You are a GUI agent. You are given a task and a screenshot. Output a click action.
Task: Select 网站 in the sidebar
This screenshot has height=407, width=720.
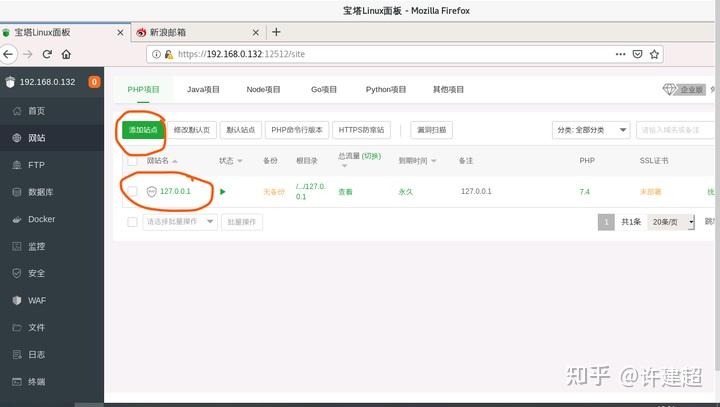[52, 138]
